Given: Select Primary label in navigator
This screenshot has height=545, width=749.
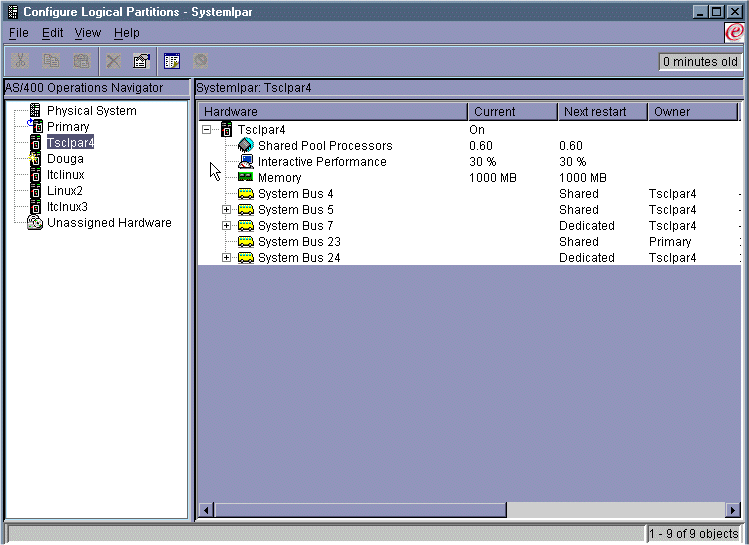Looking at the screenshot, I should pos(68,127).
